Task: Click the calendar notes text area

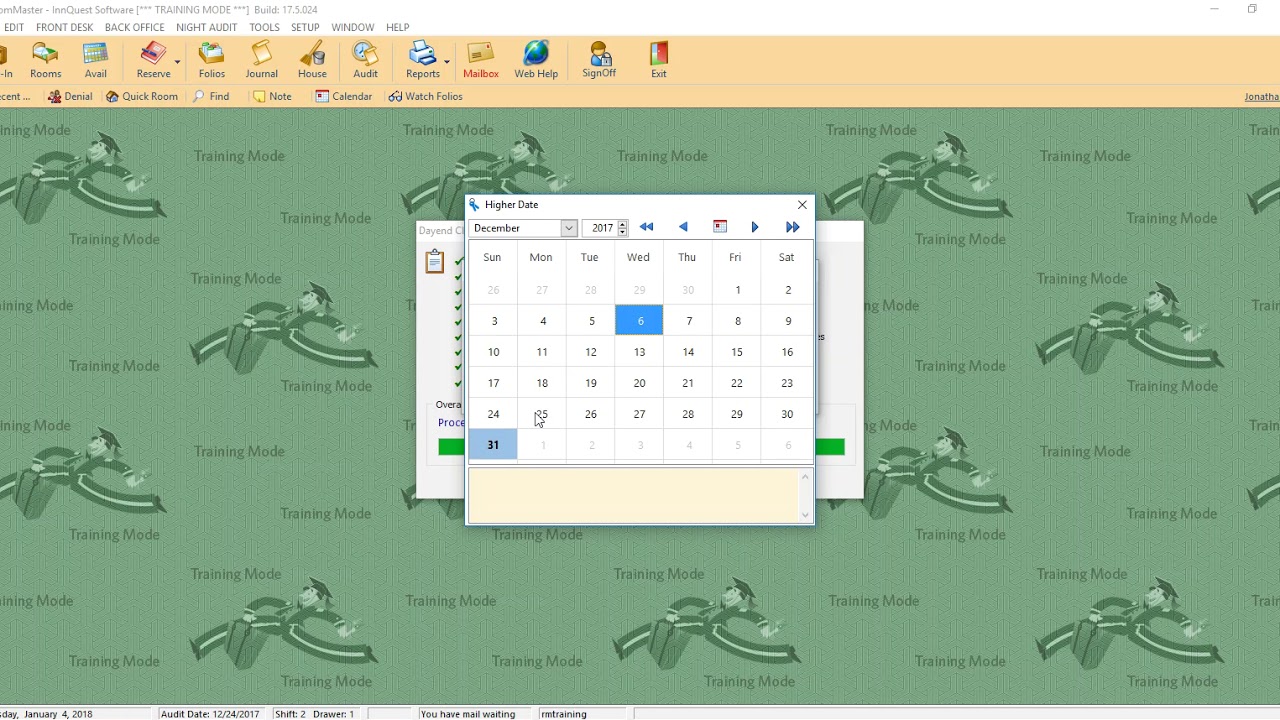Action: (634, 496)
